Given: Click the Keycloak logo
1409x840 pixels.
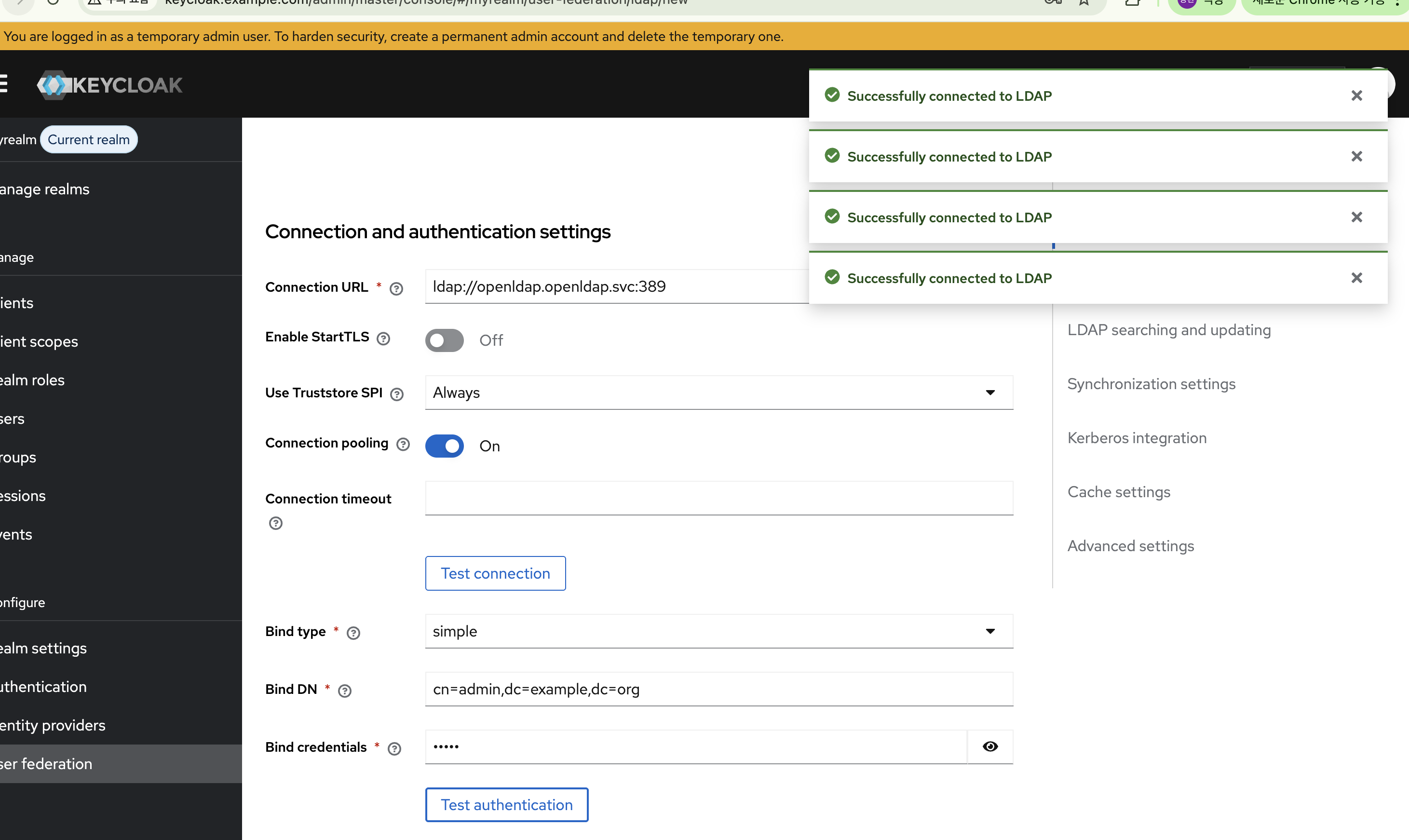Looking at the screenshot, I should point(109,85).
